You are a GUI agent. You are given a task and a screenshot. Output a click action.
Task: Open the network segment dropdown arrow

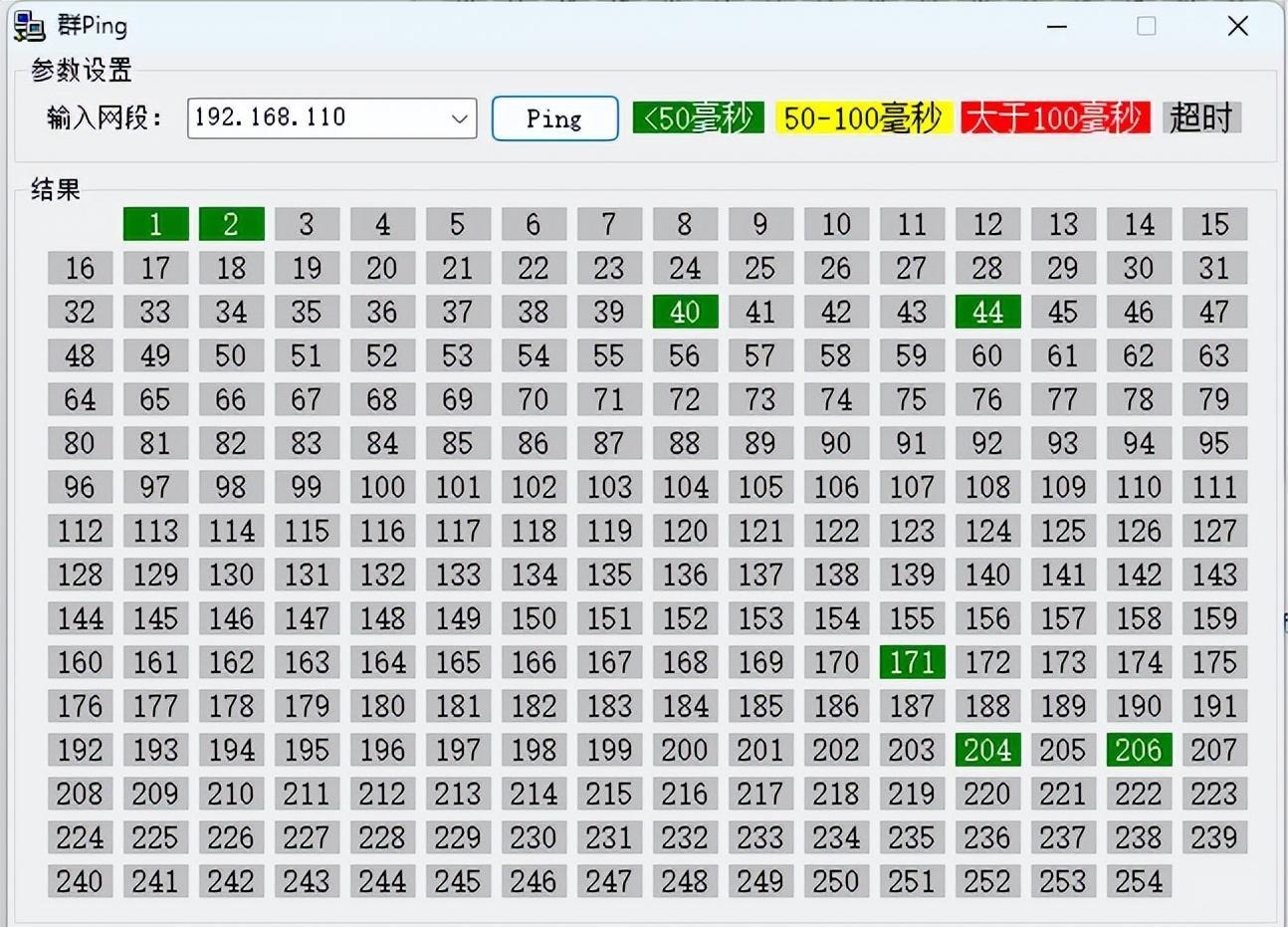tap(459, 118)
